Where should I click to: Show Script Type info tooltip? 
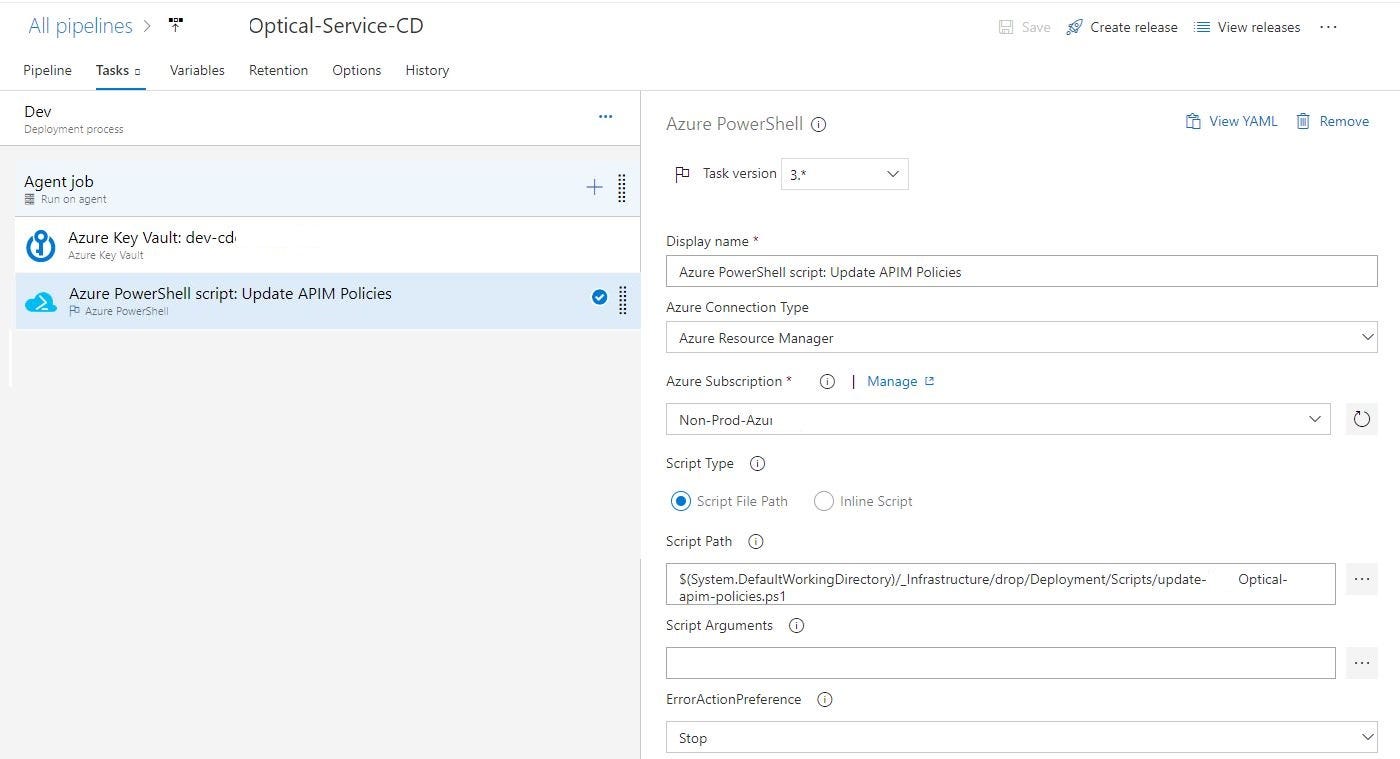(x=757, y=463)
